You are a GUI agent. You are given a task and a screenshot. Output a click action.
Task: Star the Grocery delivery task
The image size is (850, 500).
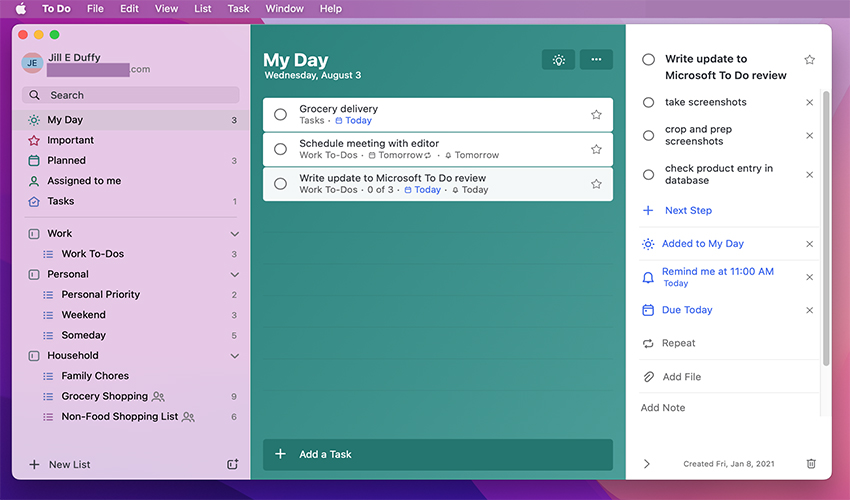tap(596, 115)
